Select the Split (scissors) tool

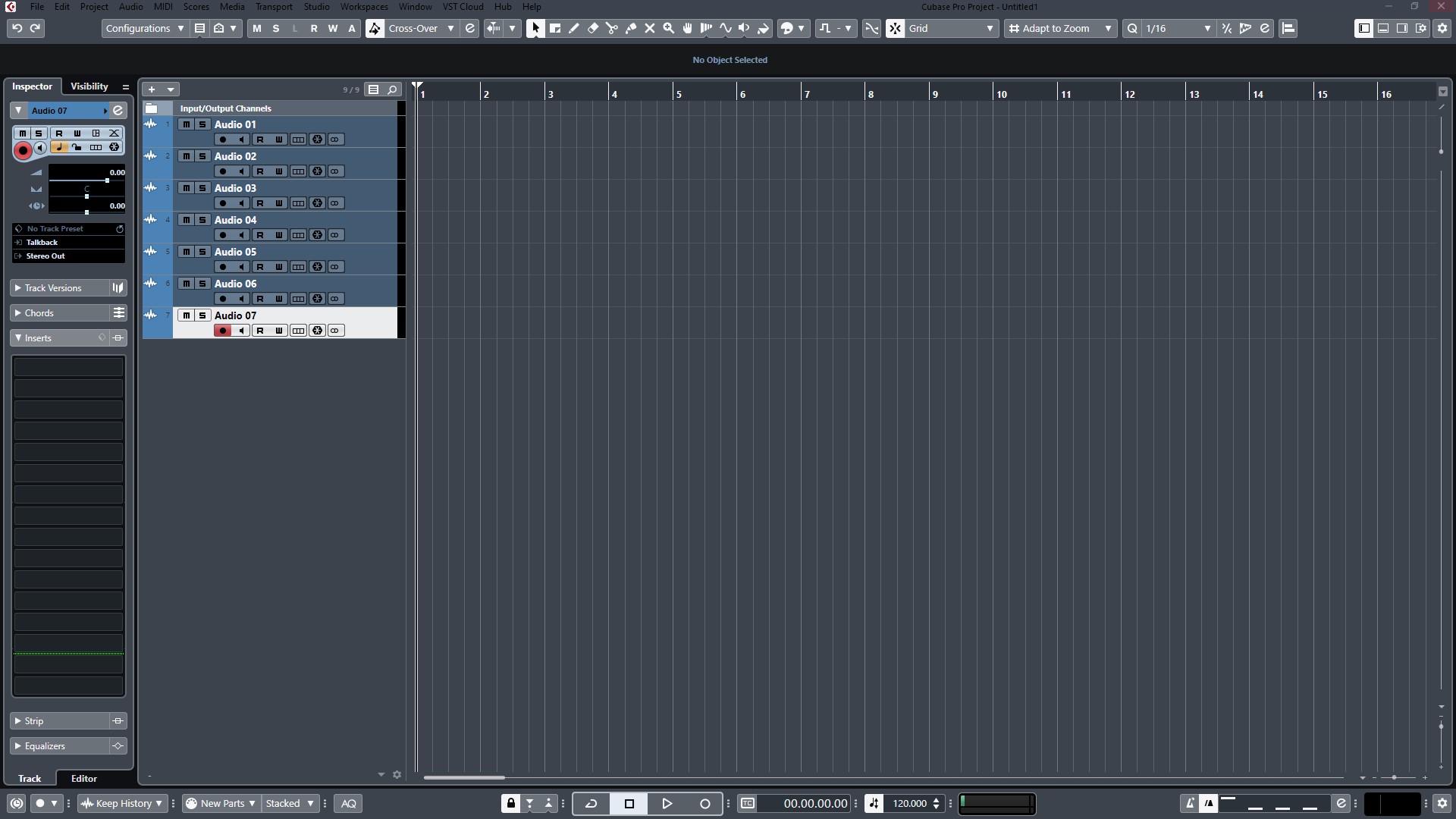tap(611, 28)
